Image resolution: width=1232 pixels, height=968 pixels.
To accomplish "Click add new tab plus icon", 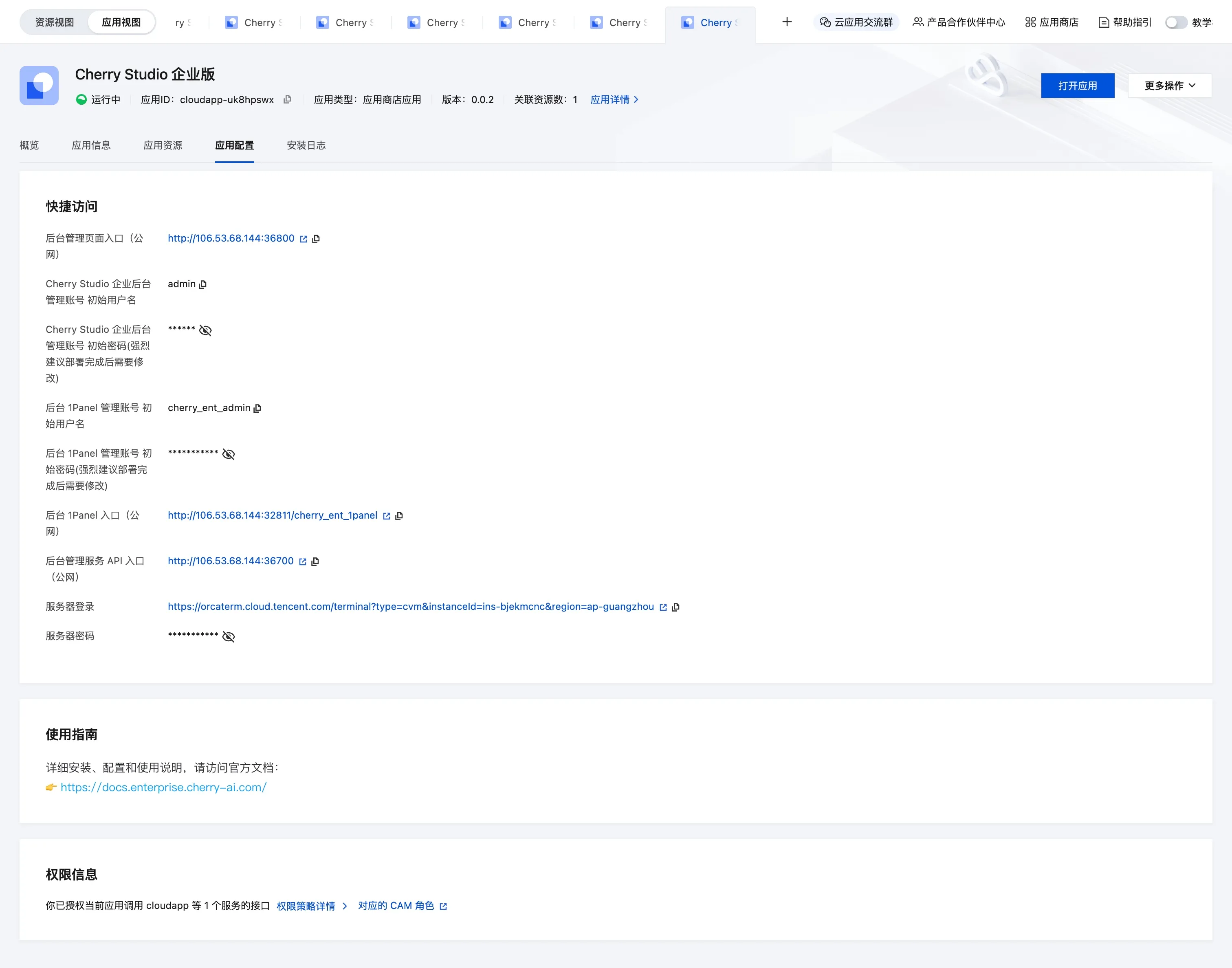I will tap(787, 22).
